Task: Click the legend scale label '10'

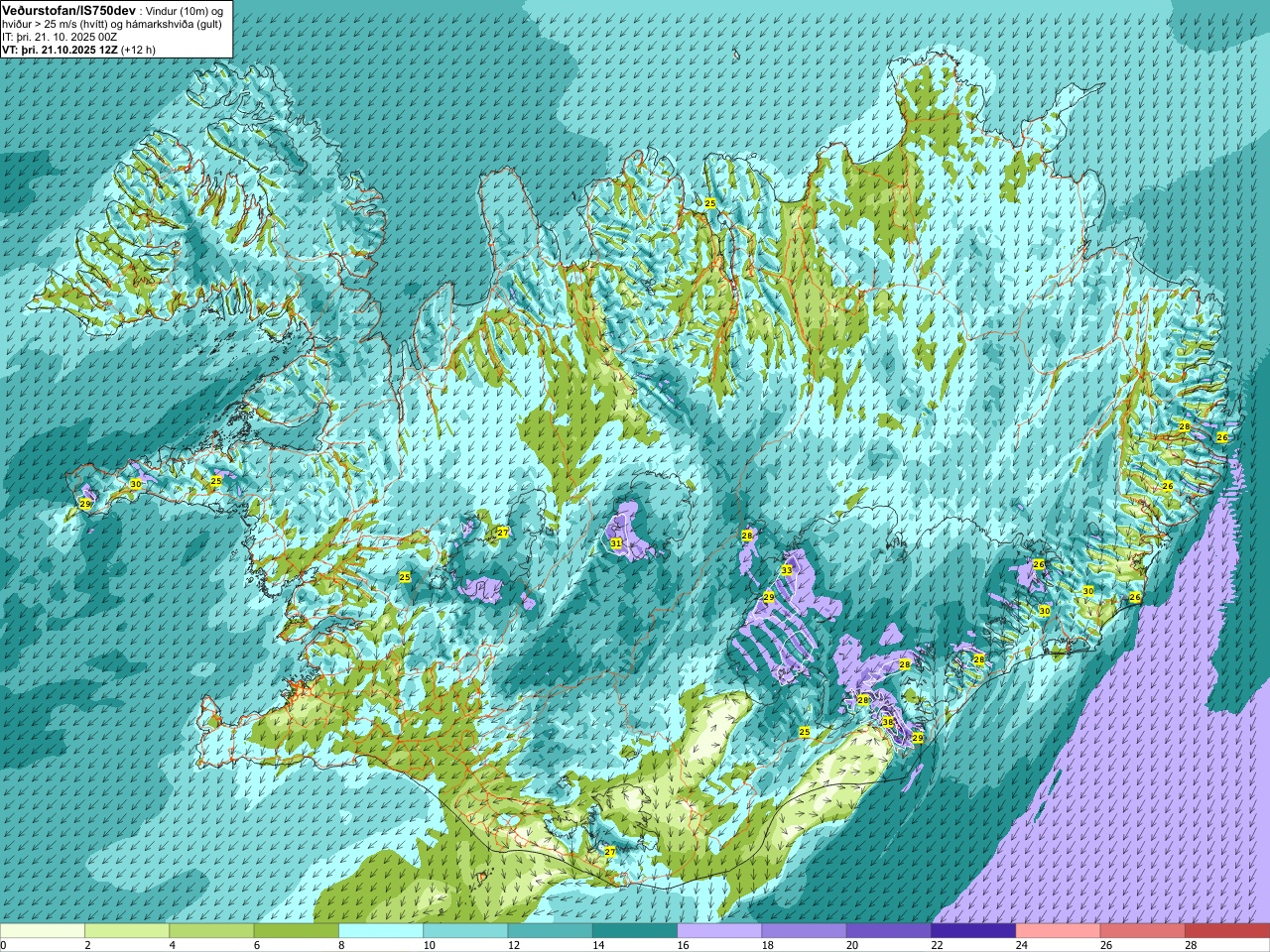Action: pos(429,945)
